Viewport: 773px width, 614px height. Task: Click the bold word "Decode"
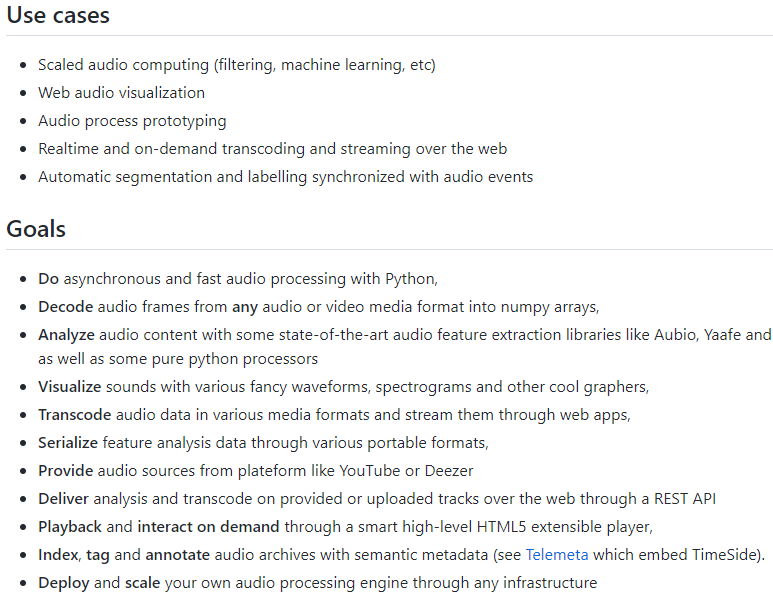(65, 307)
